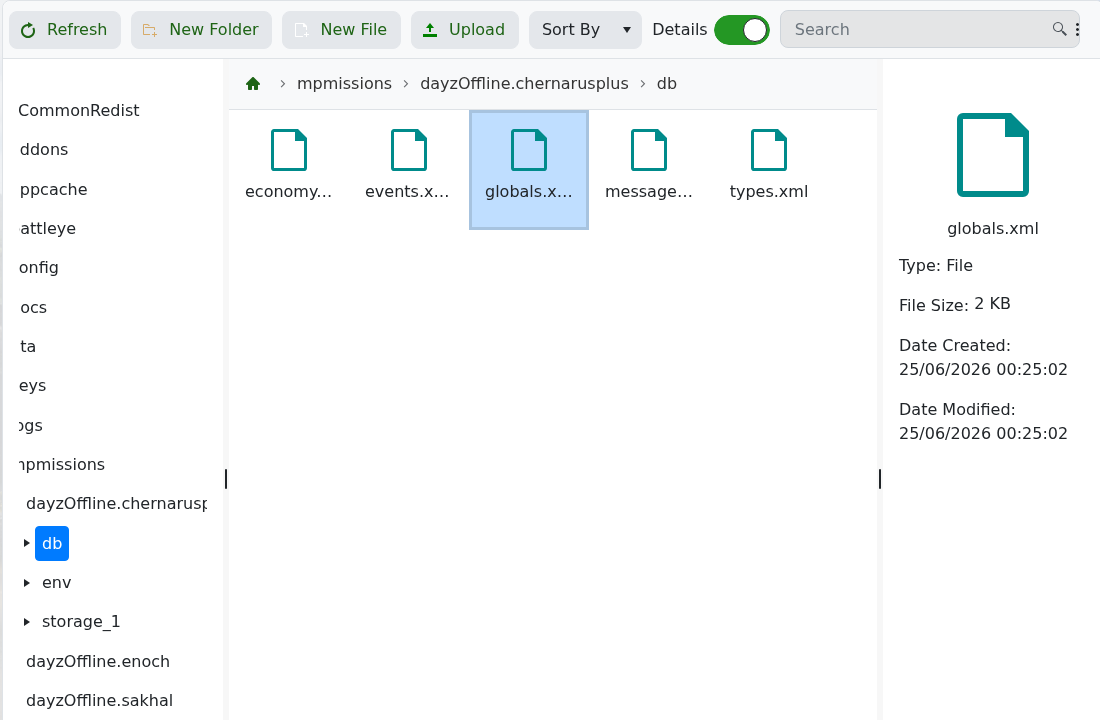Select dayzOffline.enoch in tree
The width and height of the screenshot is (1100, 720).
click(x=98, y=662)
